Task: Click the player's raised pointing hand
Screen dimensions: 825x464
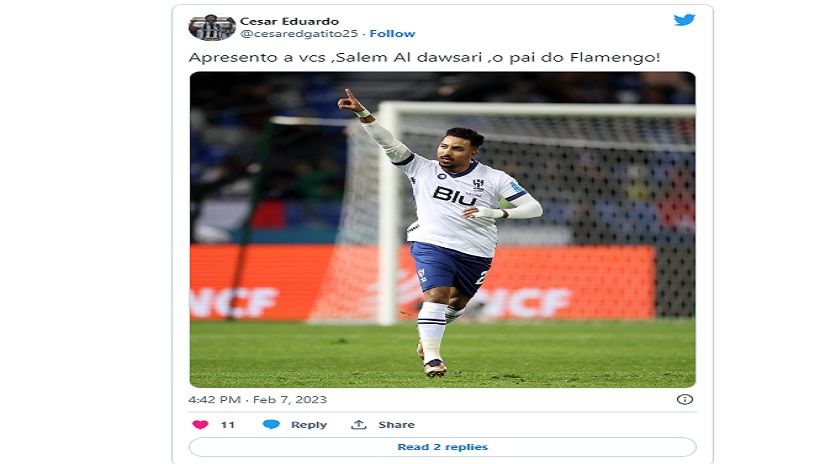Action: point(350,102)
